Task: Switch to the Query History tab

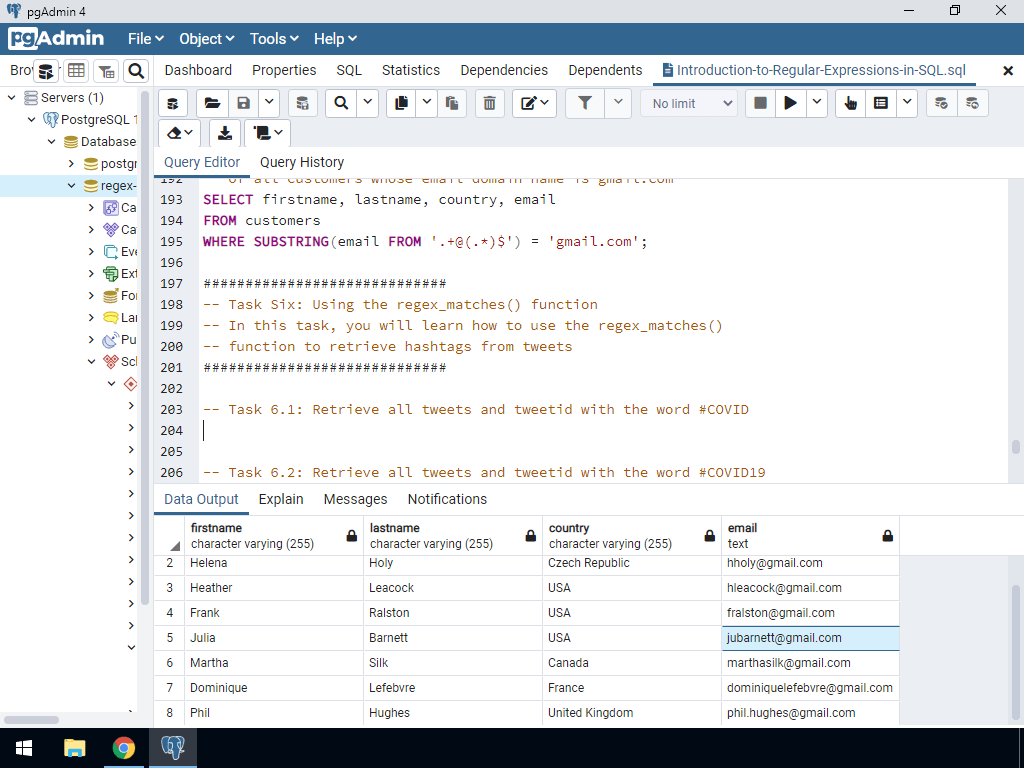Action: (x=301, y=161)
